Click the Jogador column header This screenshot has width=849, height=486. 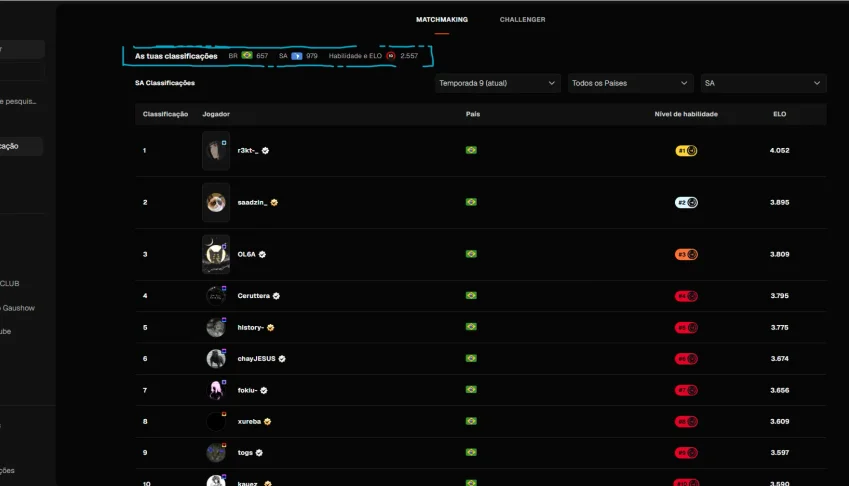tap(216, 114)
